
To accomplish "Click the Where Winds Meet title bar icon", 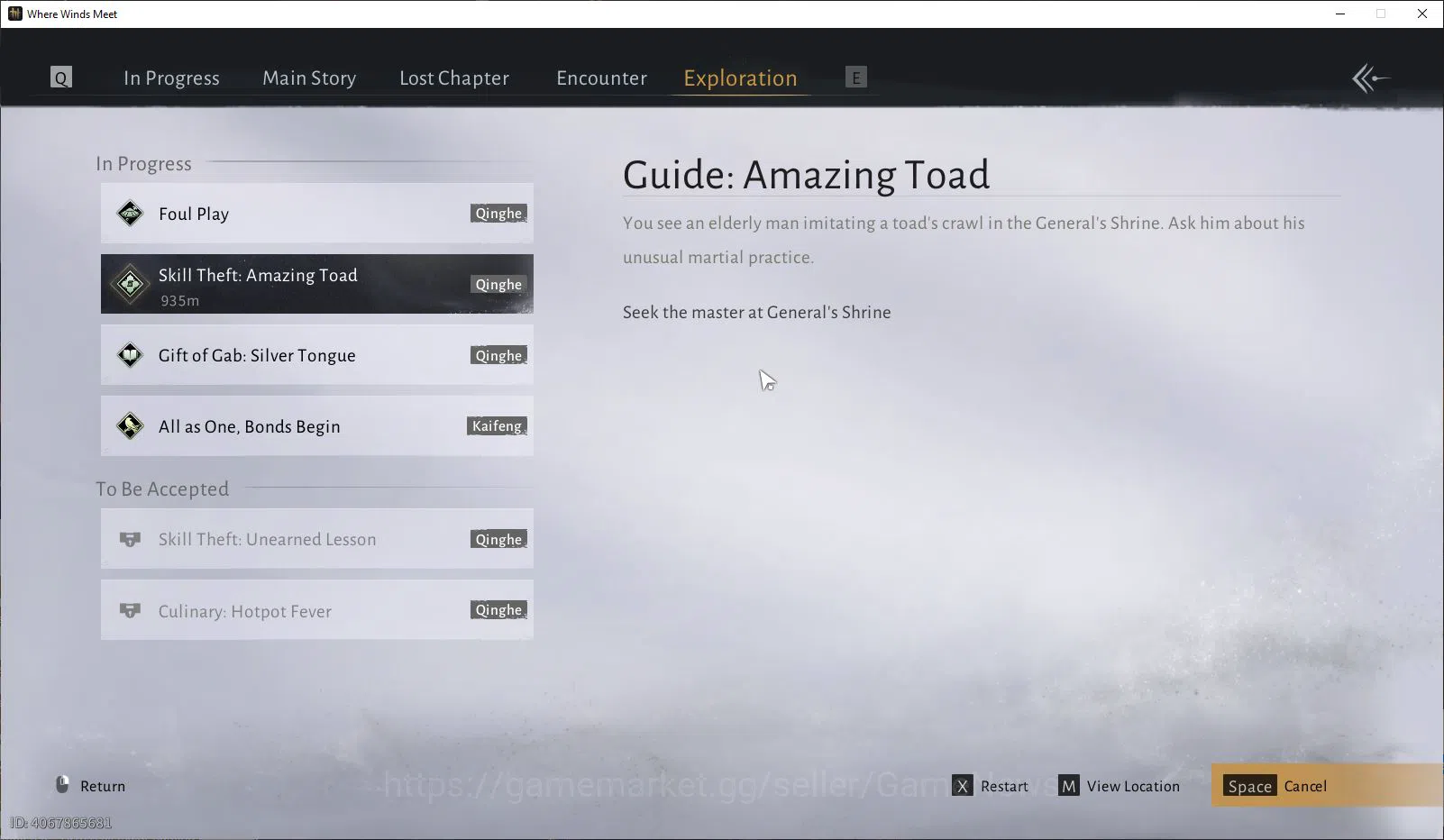I will (14, 14).
